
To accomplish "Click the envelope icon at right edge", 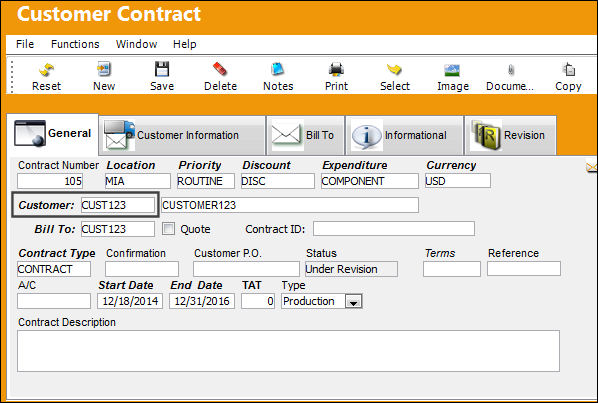I will tap(592, 167).
